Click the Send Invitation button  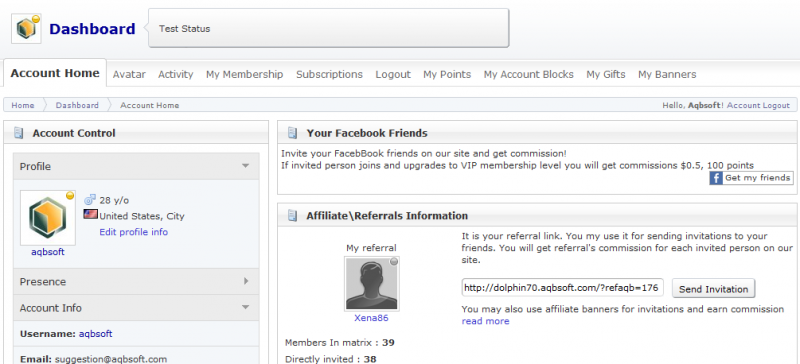[x=713, y=289]
